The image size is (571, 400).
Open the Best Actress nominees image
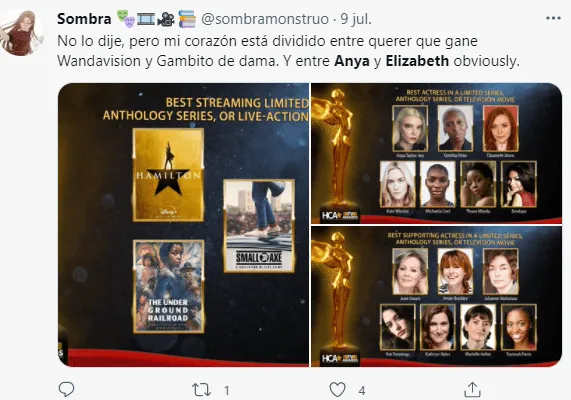click(436, 153)
